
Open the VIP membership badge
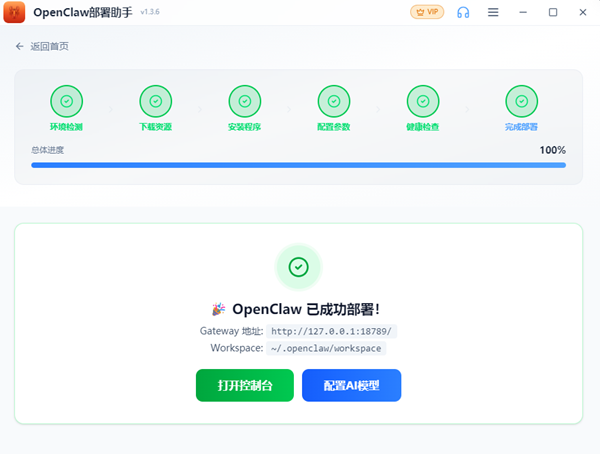coord(427,12)
